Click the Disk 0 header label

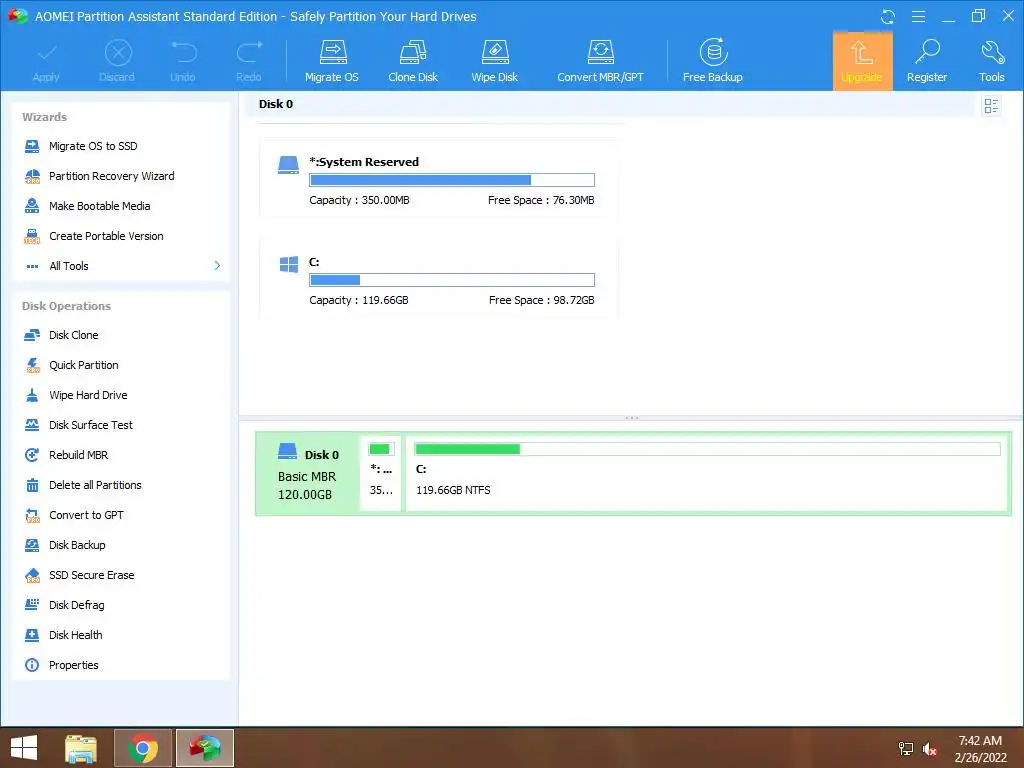(x=276, y=104)
